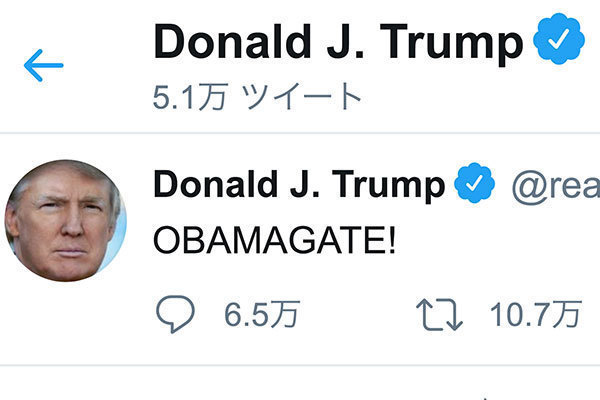This screenshot has height=400, width=600.
Task: Open the @rea username handle
Action: pyautogui.click(x=556, y=185)
